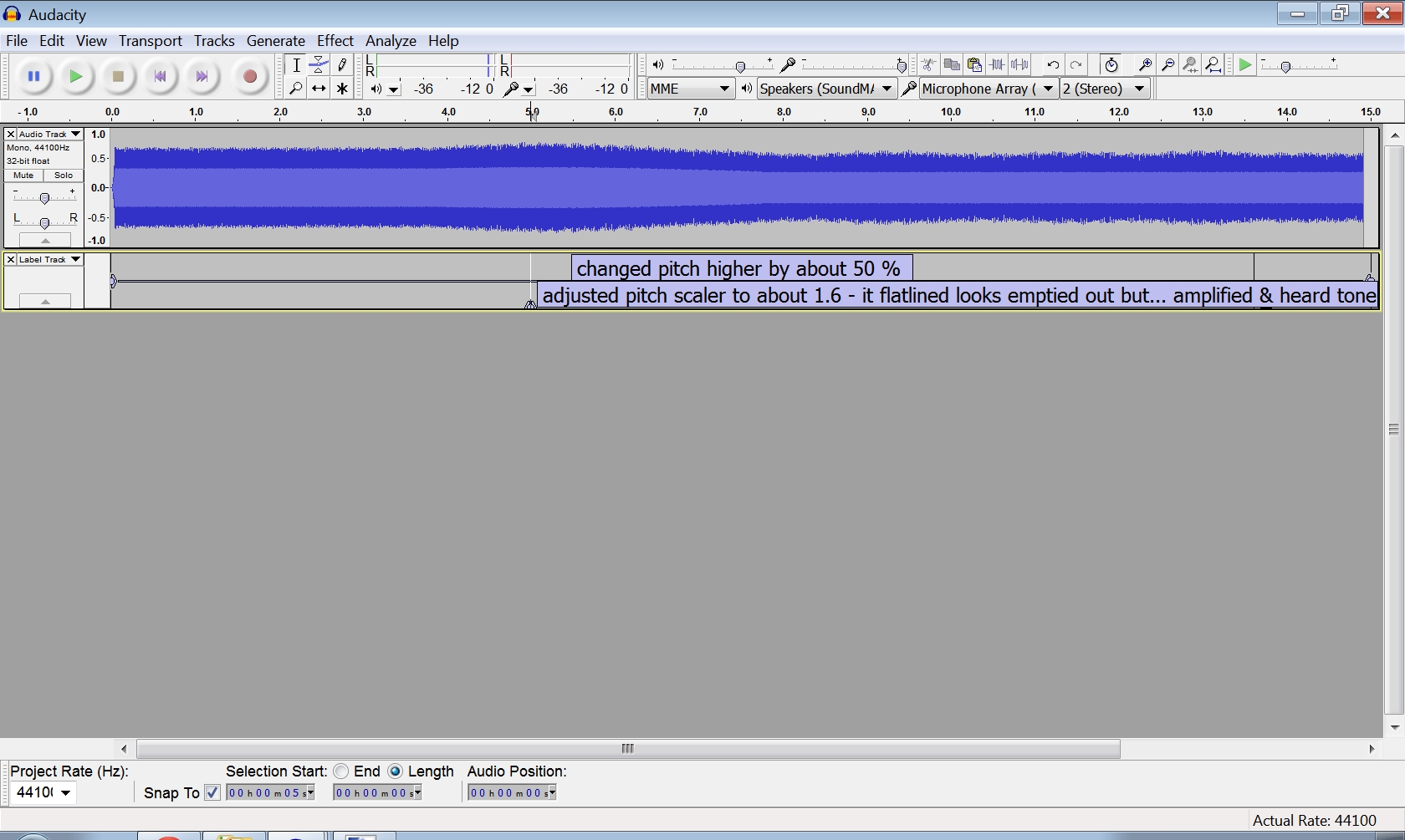Choose the Time Shift tool
Viewport: 1405px width, 840px height.
[319, 89]
